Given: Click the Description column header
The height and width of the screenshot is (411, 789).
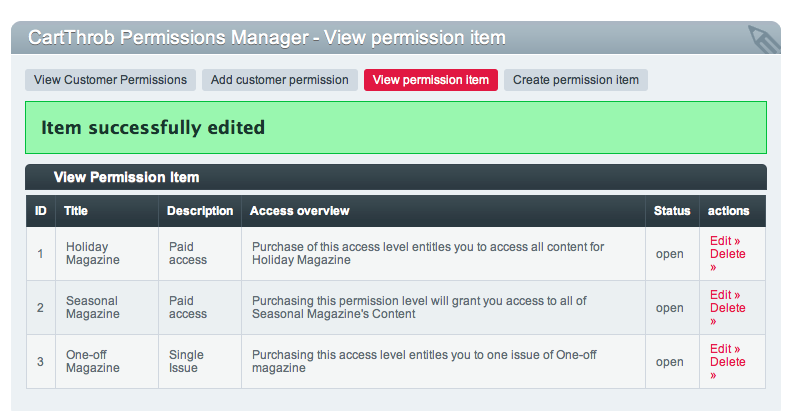Looking at the screenshot, I should [200, 211].
